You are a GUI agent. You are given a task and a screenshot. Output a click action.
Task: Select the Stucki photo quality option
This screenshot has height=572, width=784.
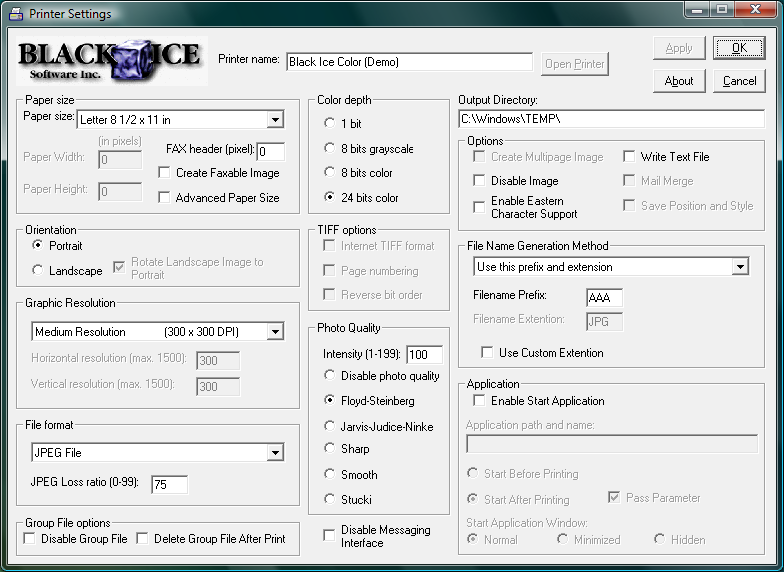point(330,499)
